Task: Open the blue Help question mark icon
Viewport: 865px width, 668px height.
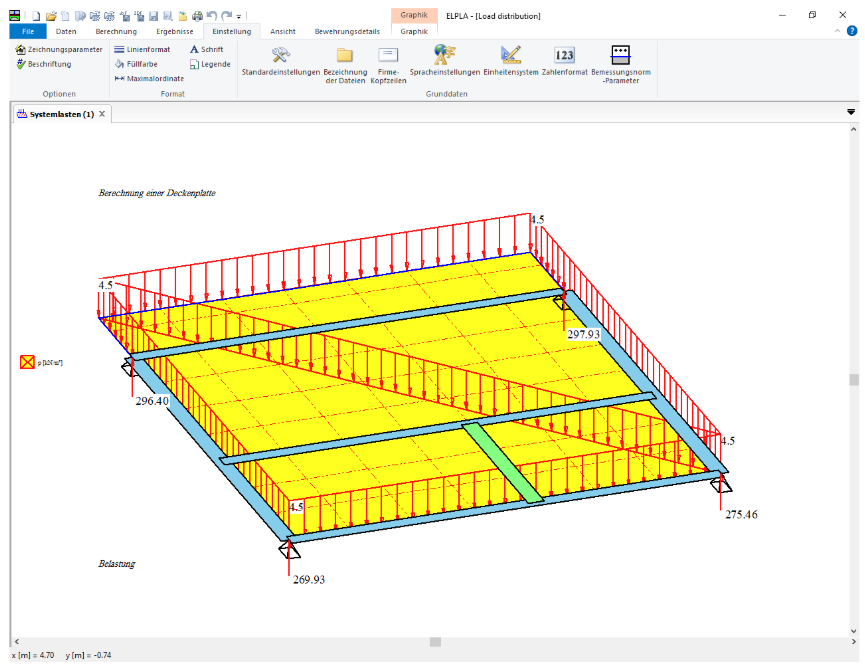Action: (852, 31)
